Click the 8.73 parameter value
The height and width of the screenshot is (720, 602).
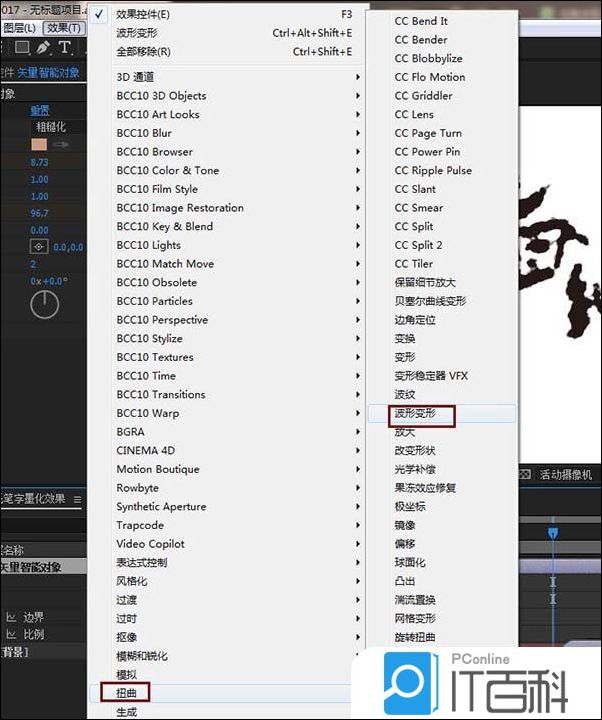(39, 163)
